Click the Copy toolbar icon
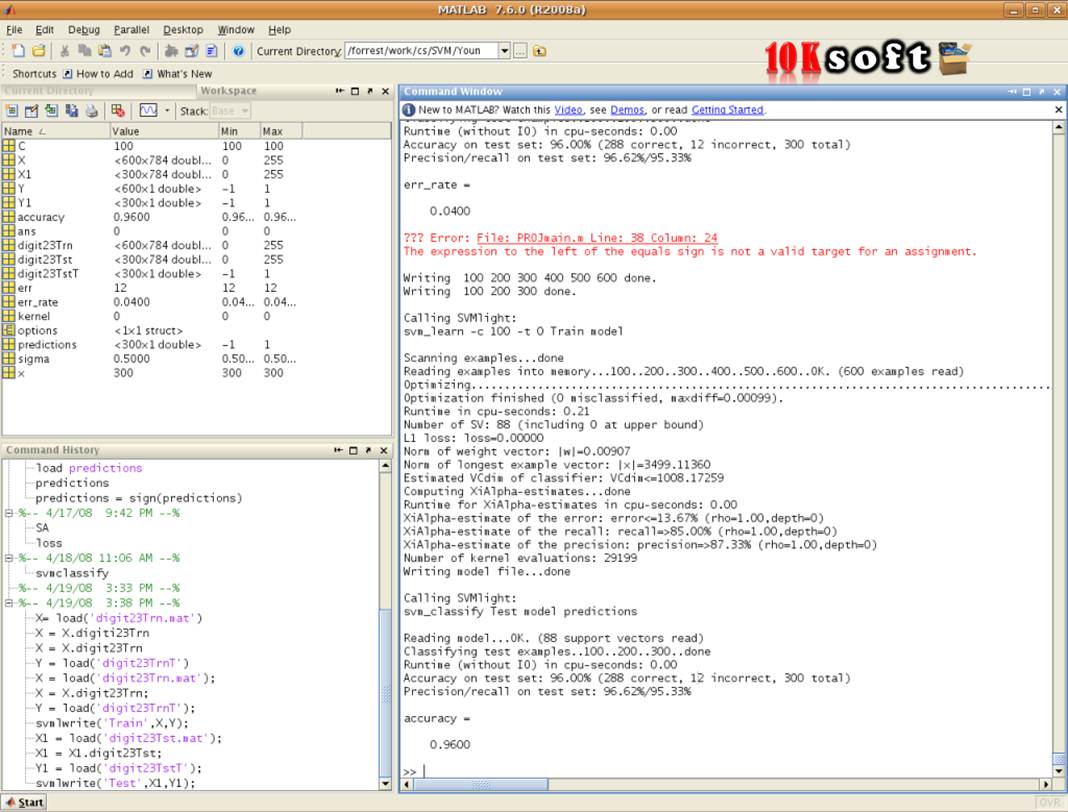1068x812 pixels. click(84, 51)
